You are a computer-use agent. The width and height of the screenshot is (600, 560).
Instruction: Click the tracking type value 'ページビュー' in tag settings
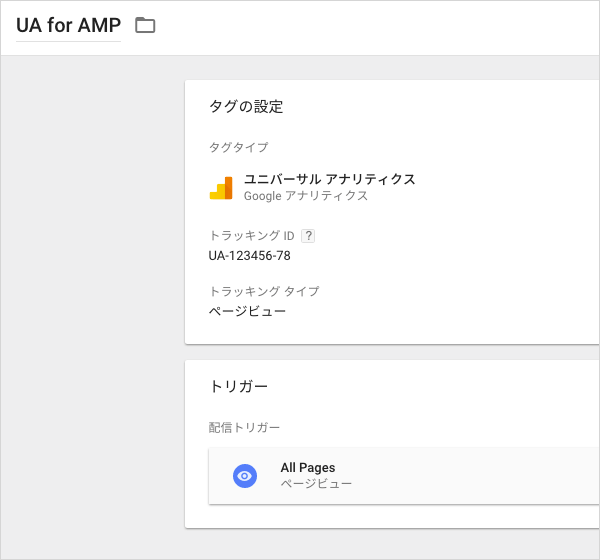tap(247, 311)
